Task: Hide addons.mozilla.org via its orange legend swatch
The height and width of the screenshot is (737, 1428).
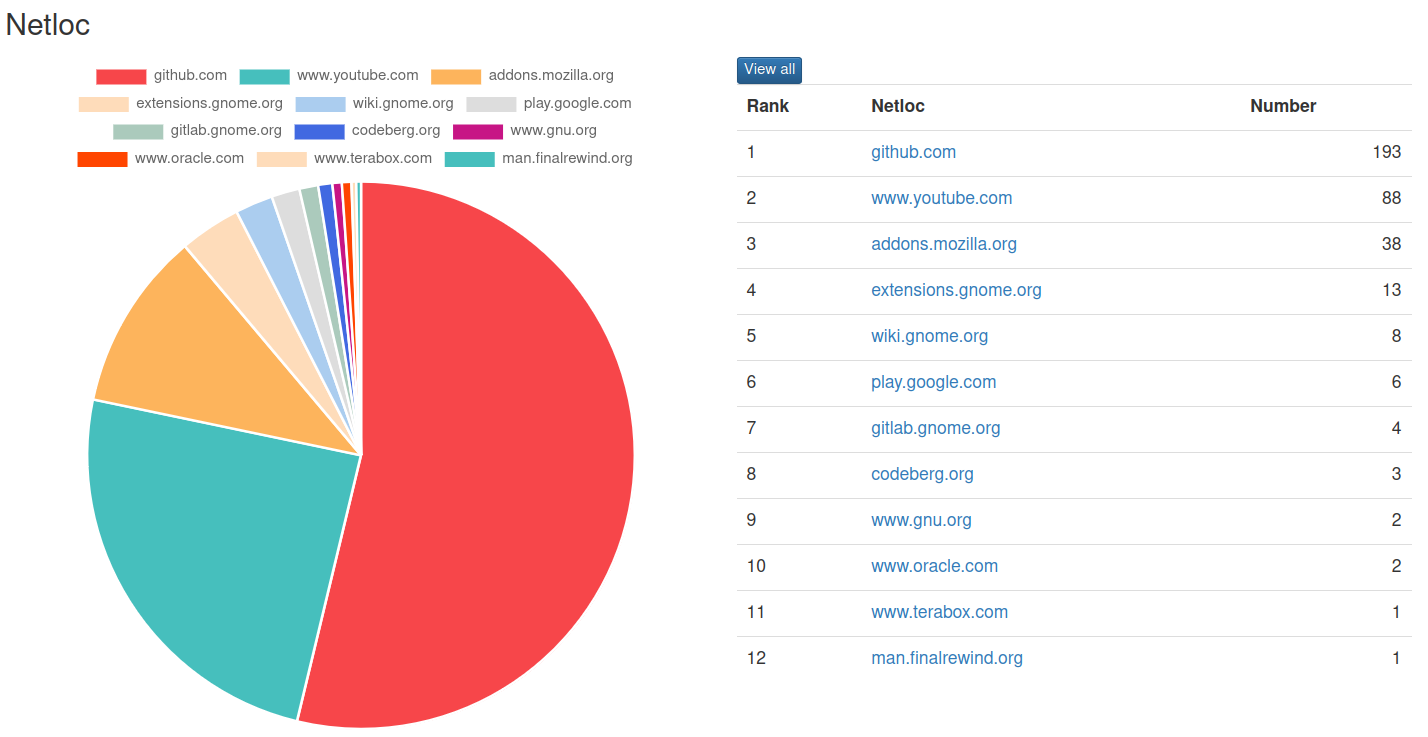Action: click(456, 76)
